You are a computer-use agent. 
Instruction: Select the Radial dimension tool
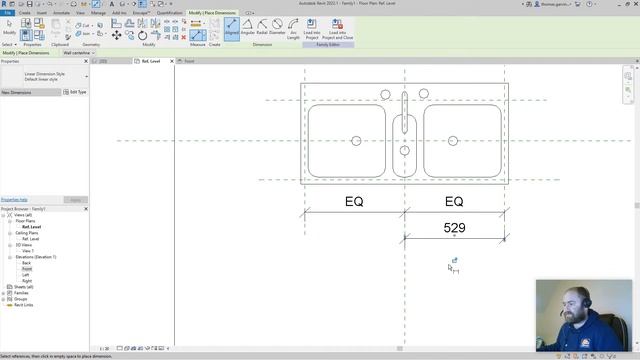click(x=262, y=27)
